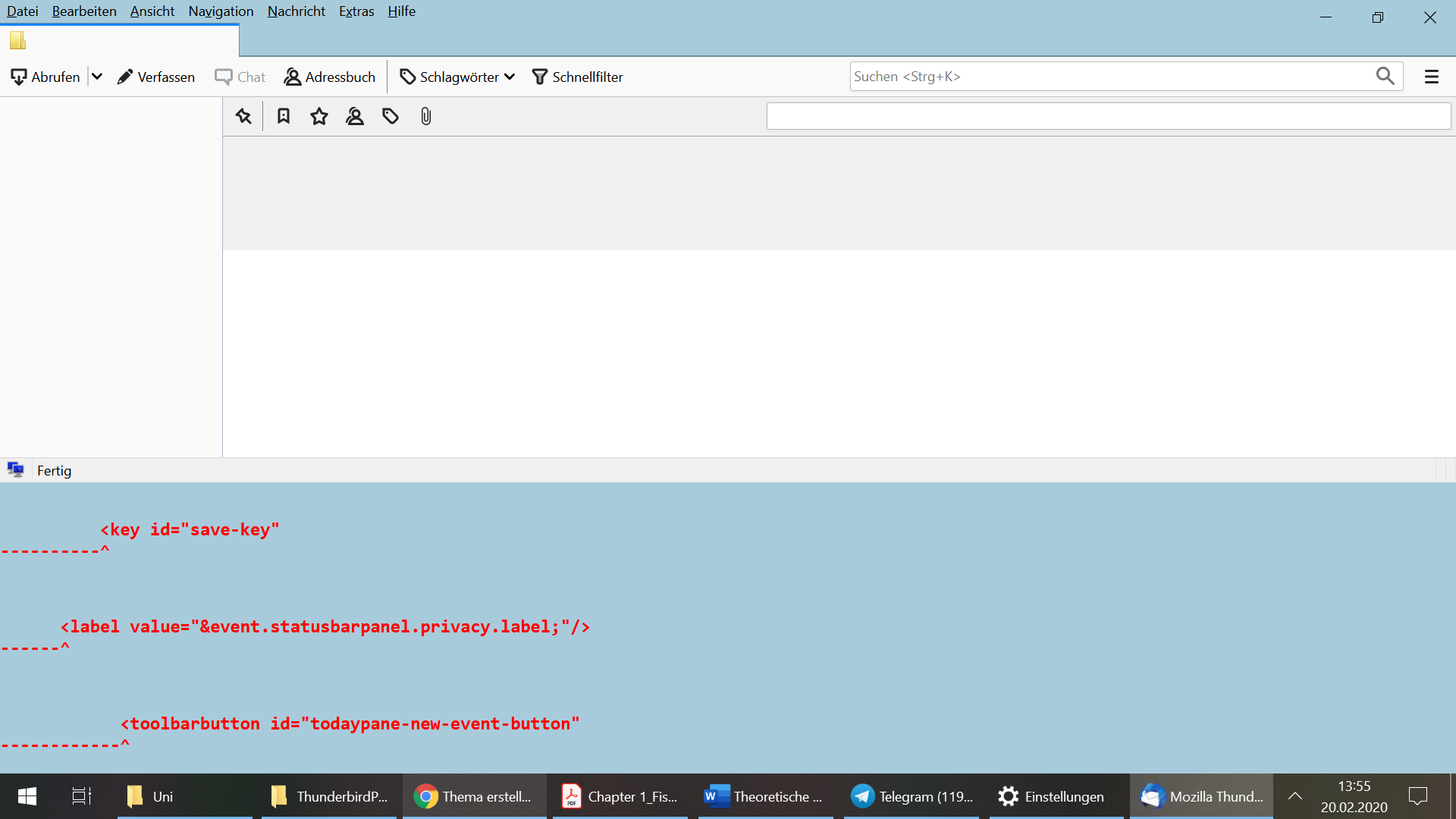Open the Schlagwörter tags dropdown
The height and width of the screenshot is (819, 1456).
pos(457,77)
